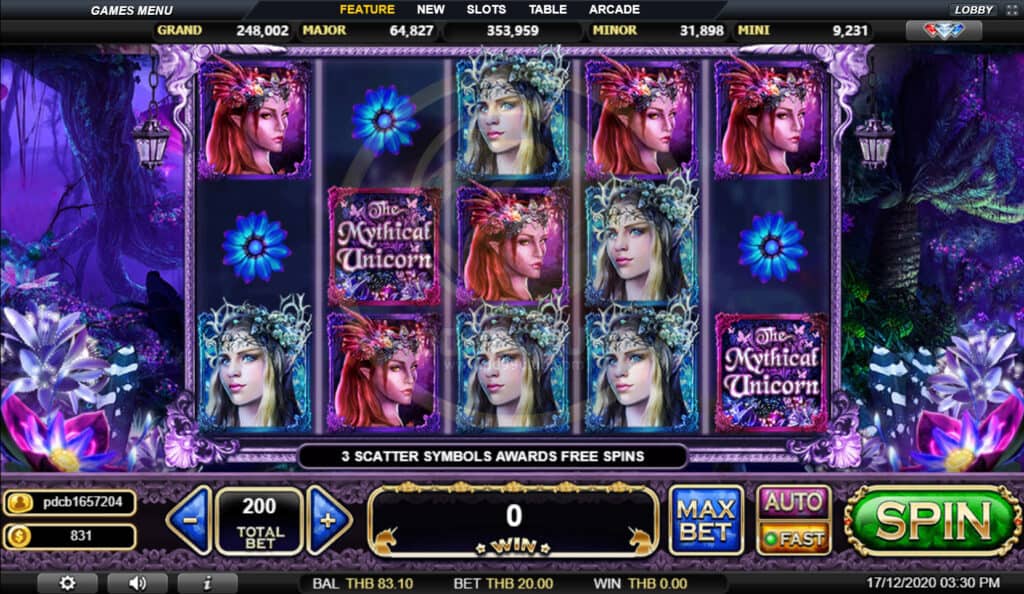Click the player profile icon
Image resolution: width=1024 pixels, height=594 pixels.
20,503
